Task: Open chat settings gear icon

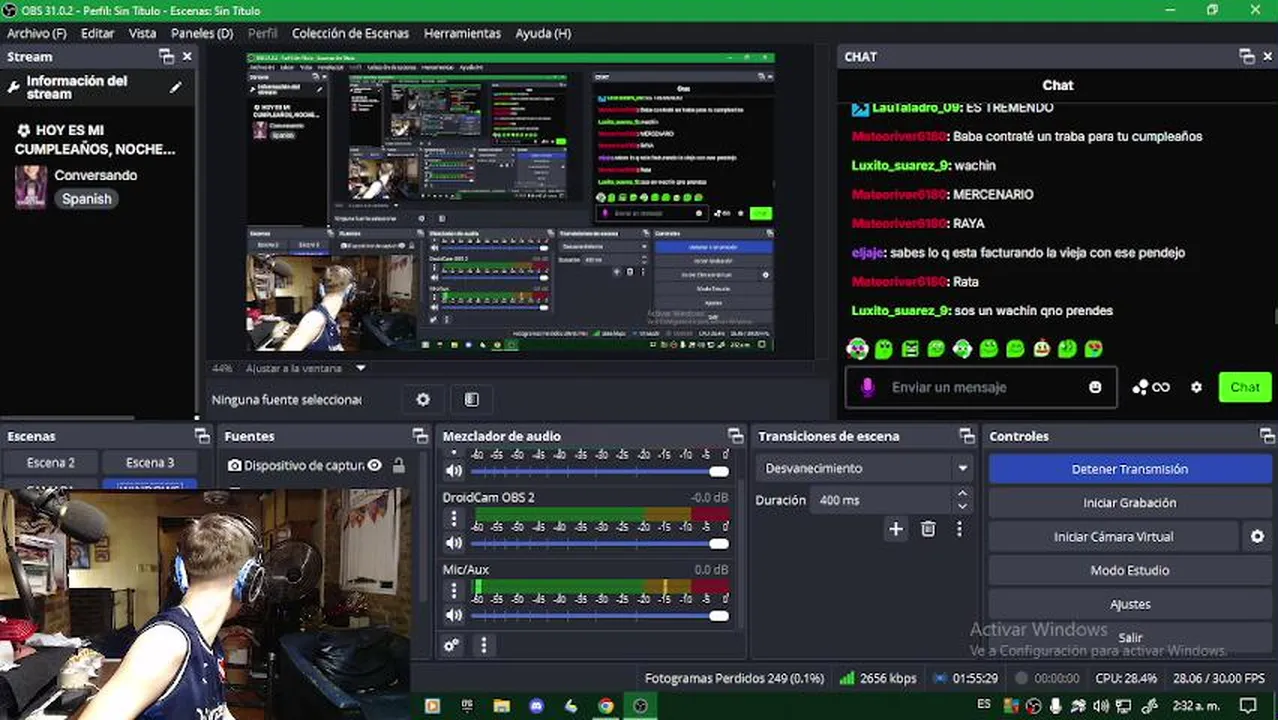Action: pyautogui.click(x=1196, y=387)
